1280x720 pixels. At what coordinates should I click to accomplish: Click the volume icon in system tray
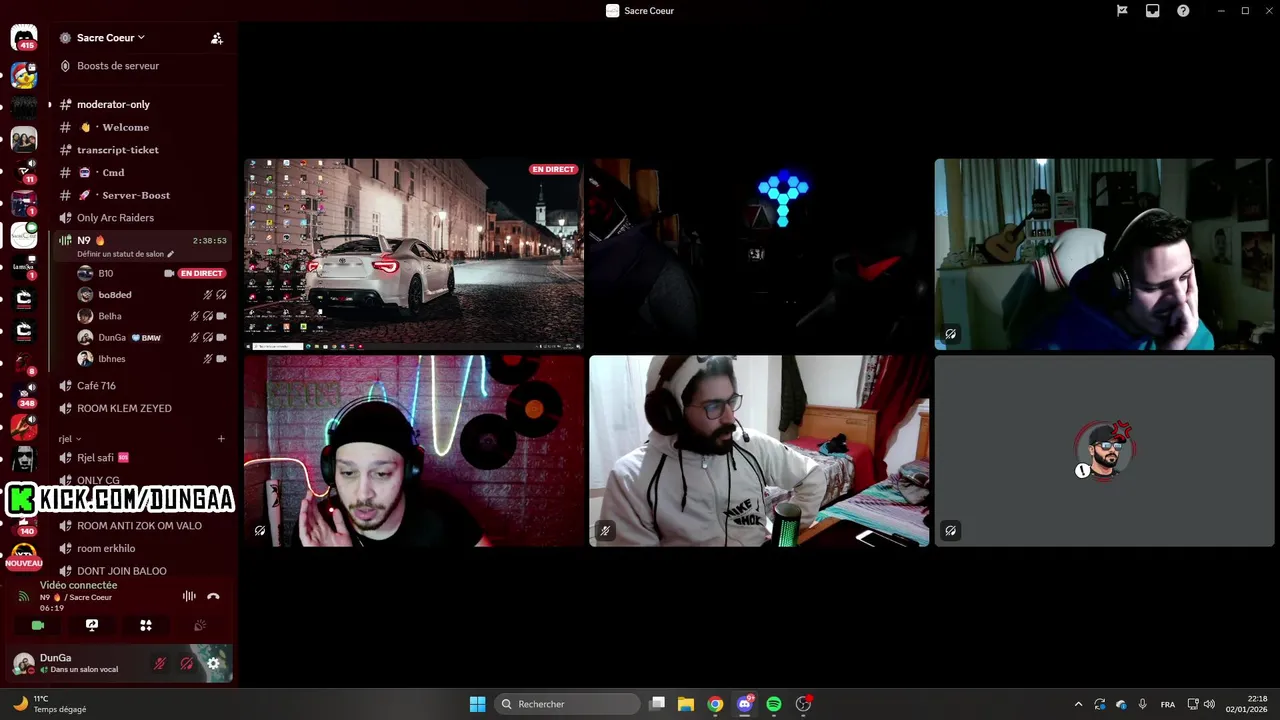click(1209, 704)
